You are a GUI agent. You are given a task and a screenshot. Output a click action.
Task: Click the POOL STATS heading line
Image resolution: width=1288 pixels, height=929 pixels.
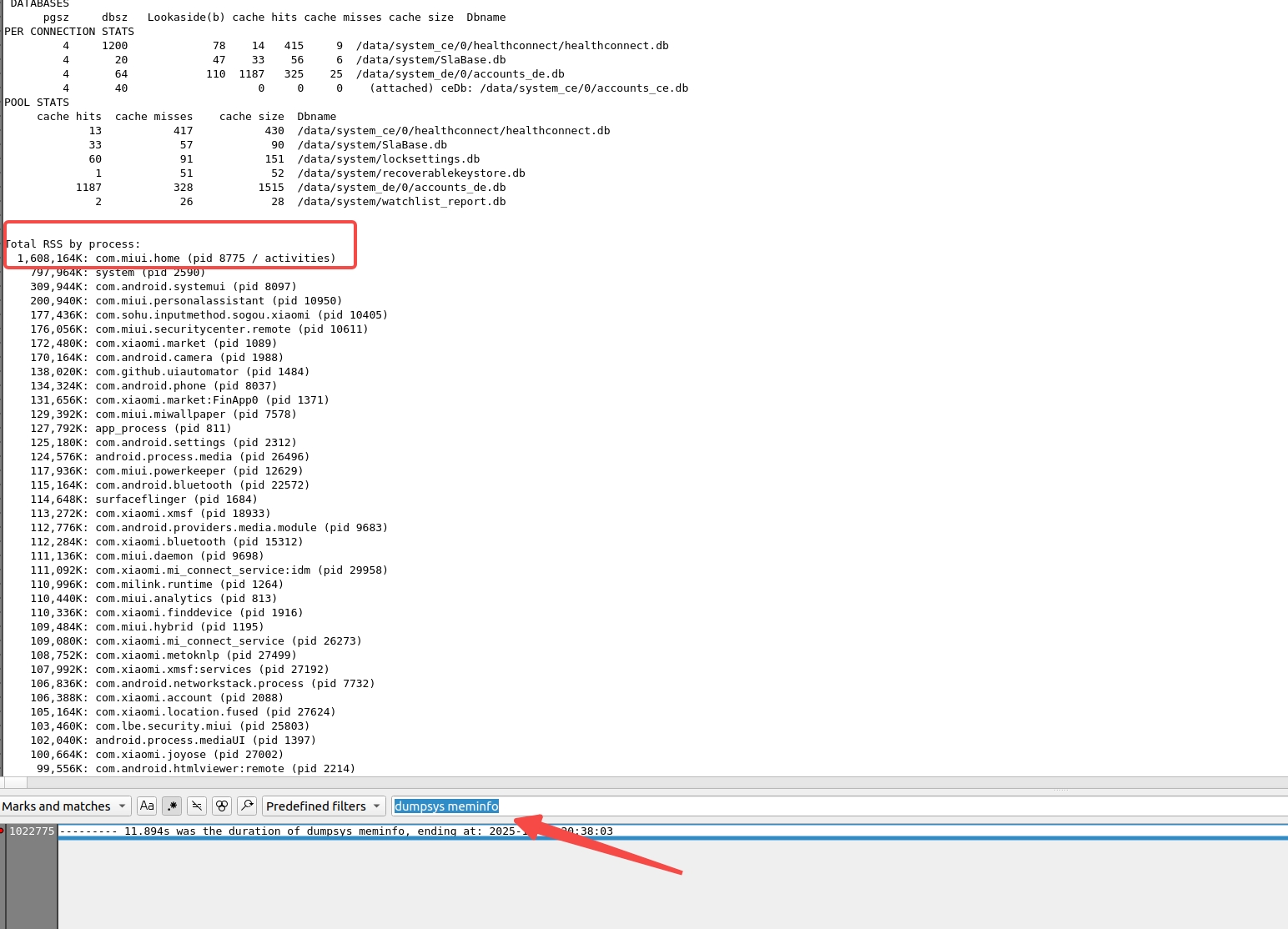point(37,103)
